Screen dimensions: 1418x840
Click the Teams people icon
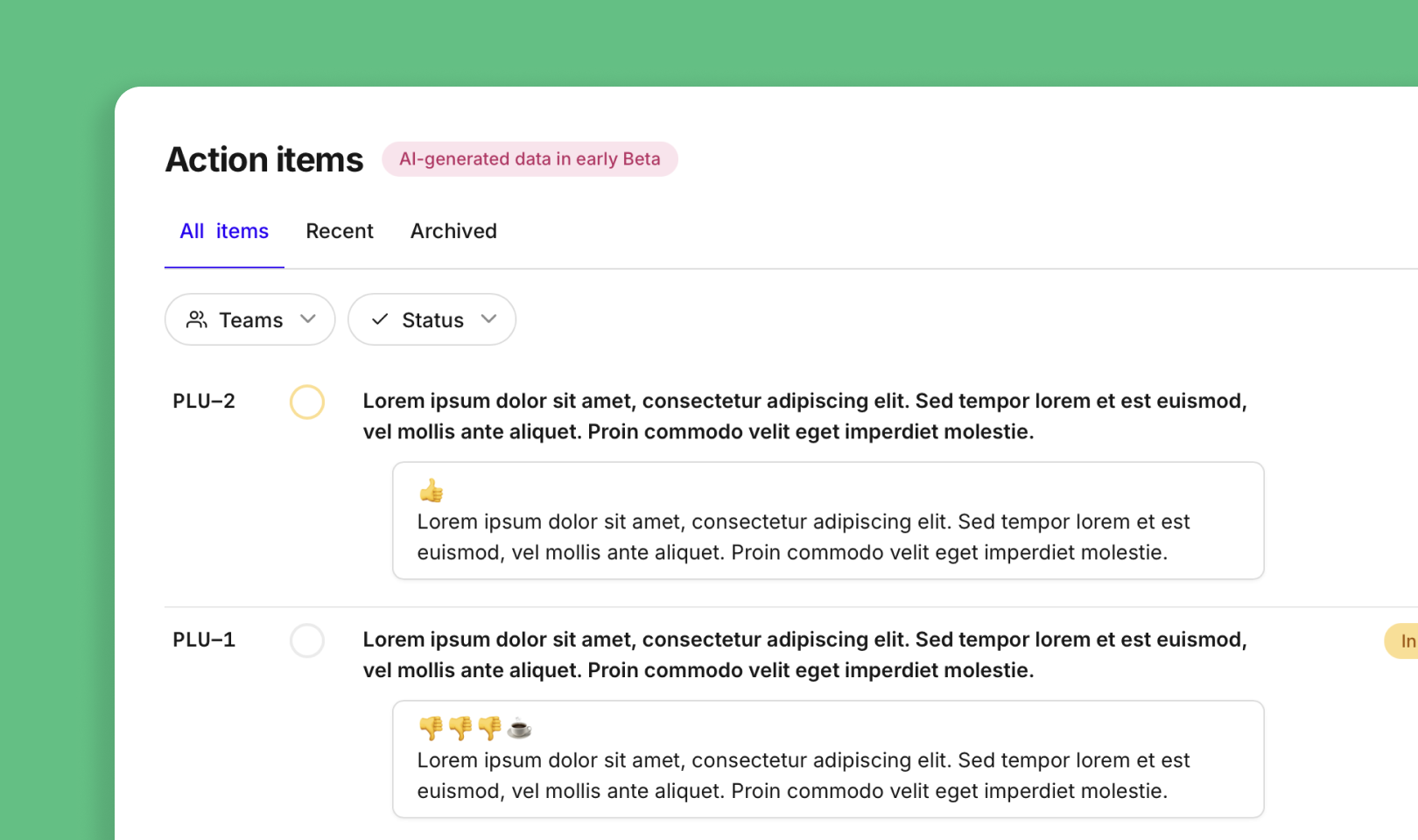coord(197,319)
